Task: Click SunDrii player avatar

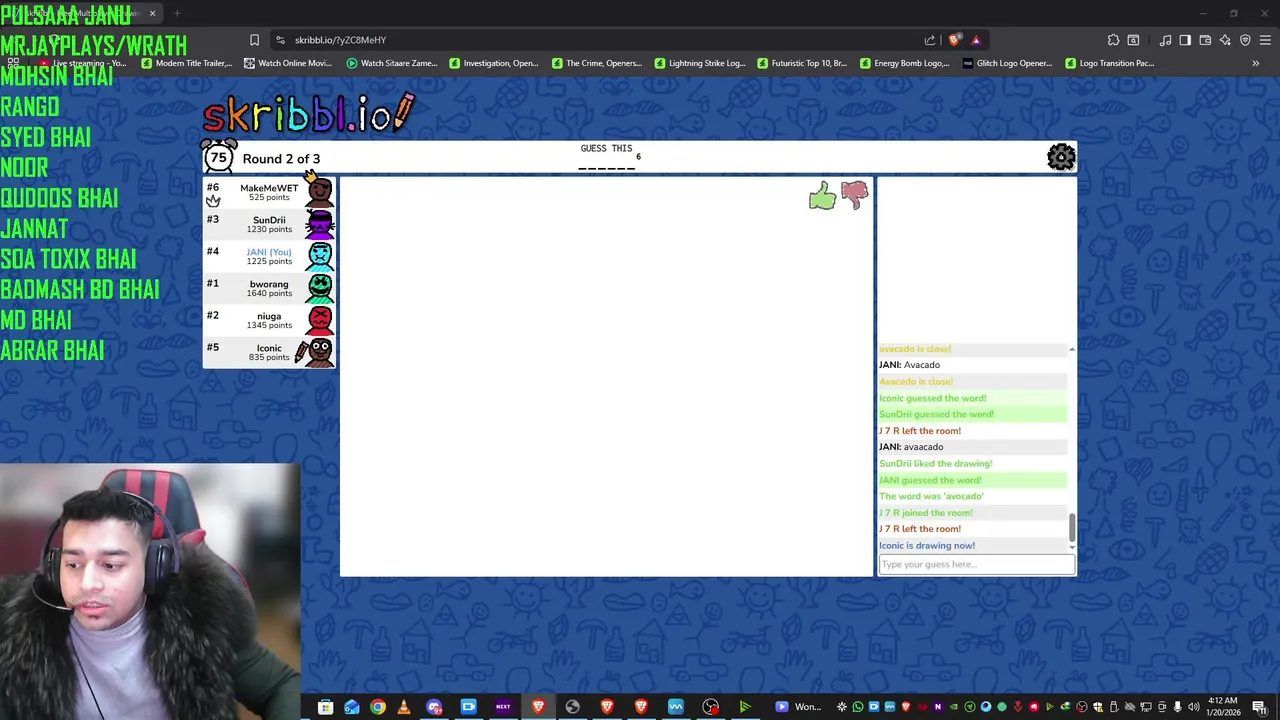Action: pyautogui.click(x=320, y=224)
